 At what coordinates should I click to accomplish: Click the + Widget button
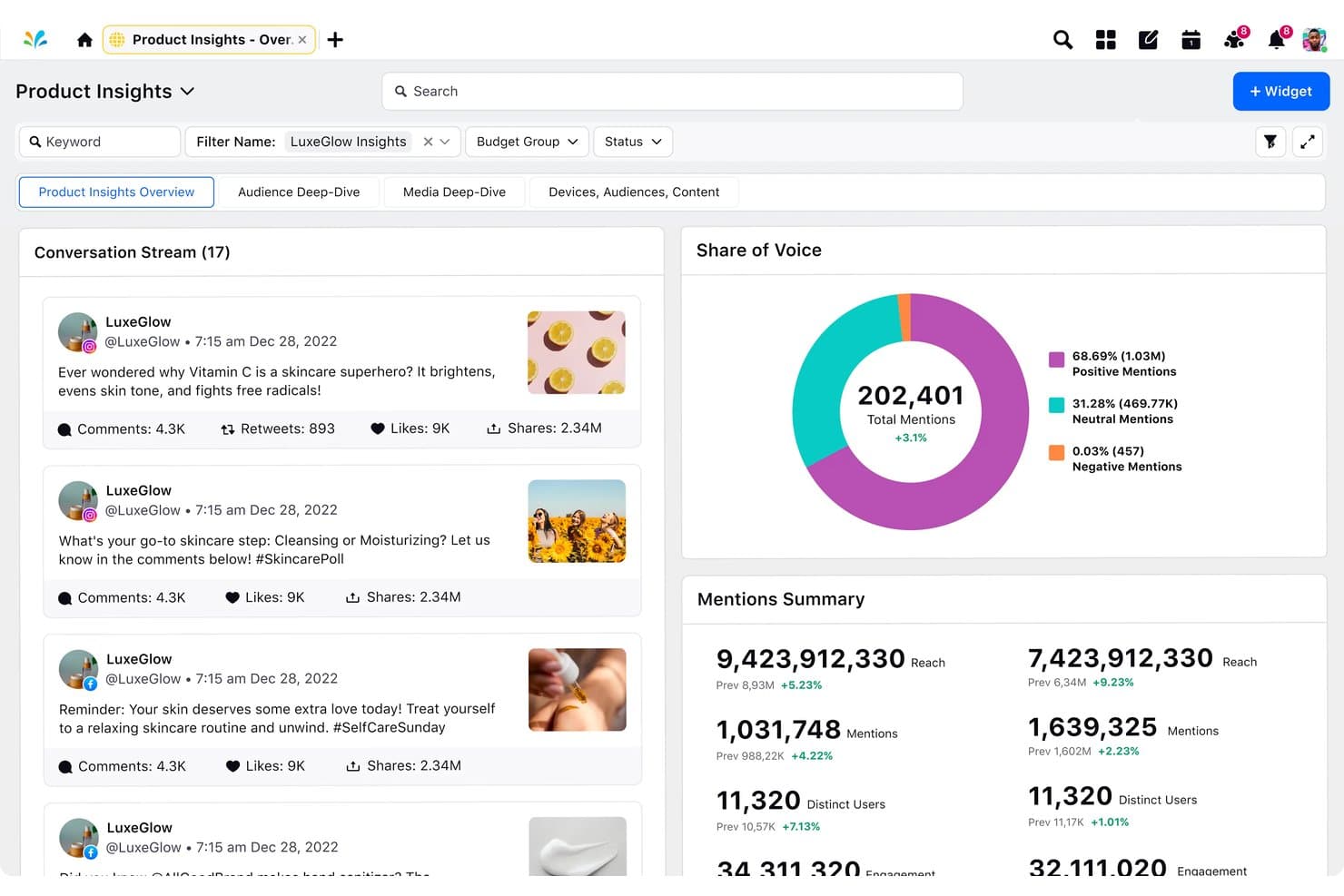1280,92
